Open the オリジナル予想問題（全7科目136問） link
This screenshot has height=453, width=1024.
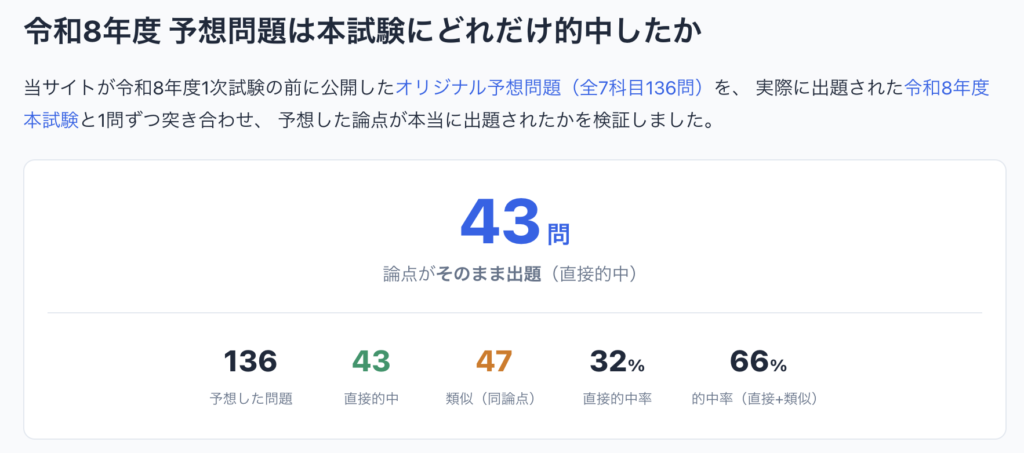pos(551,88)
